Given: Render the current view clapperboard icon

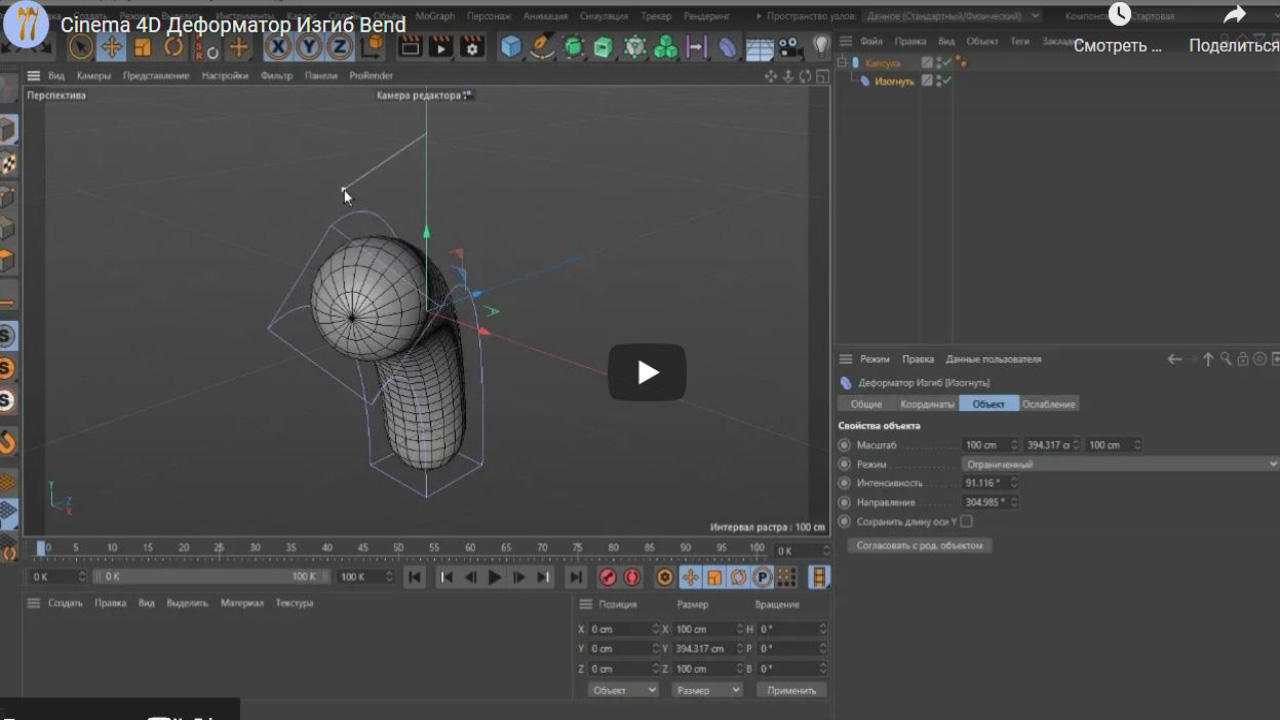Looking at the screenshot, I should pos(410,47).
